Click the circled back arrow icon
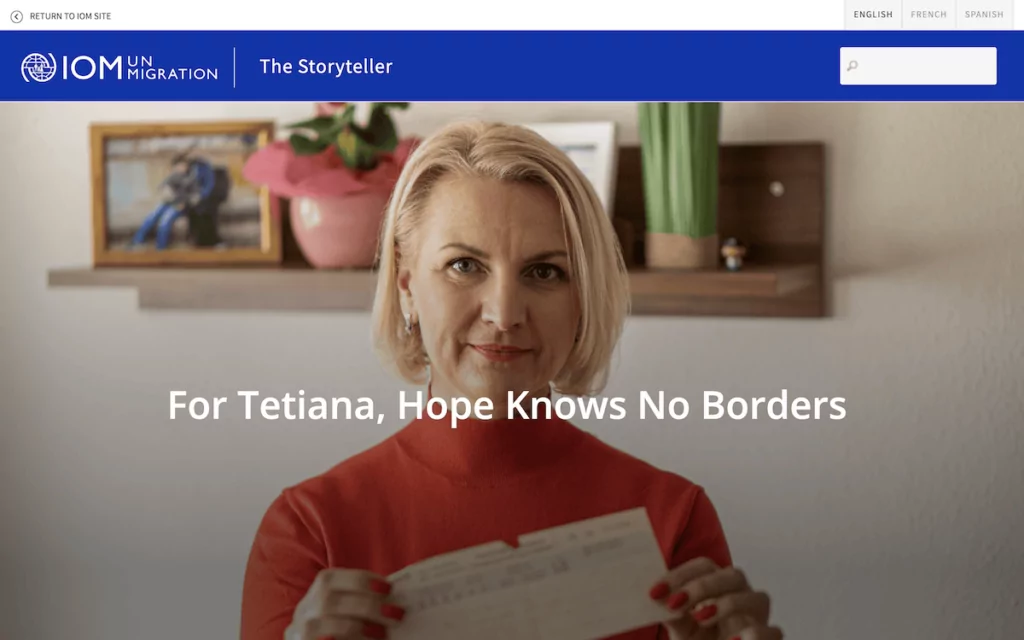Screen dimensions: 1024x640 pyautogui.click(x=16, y=16)
